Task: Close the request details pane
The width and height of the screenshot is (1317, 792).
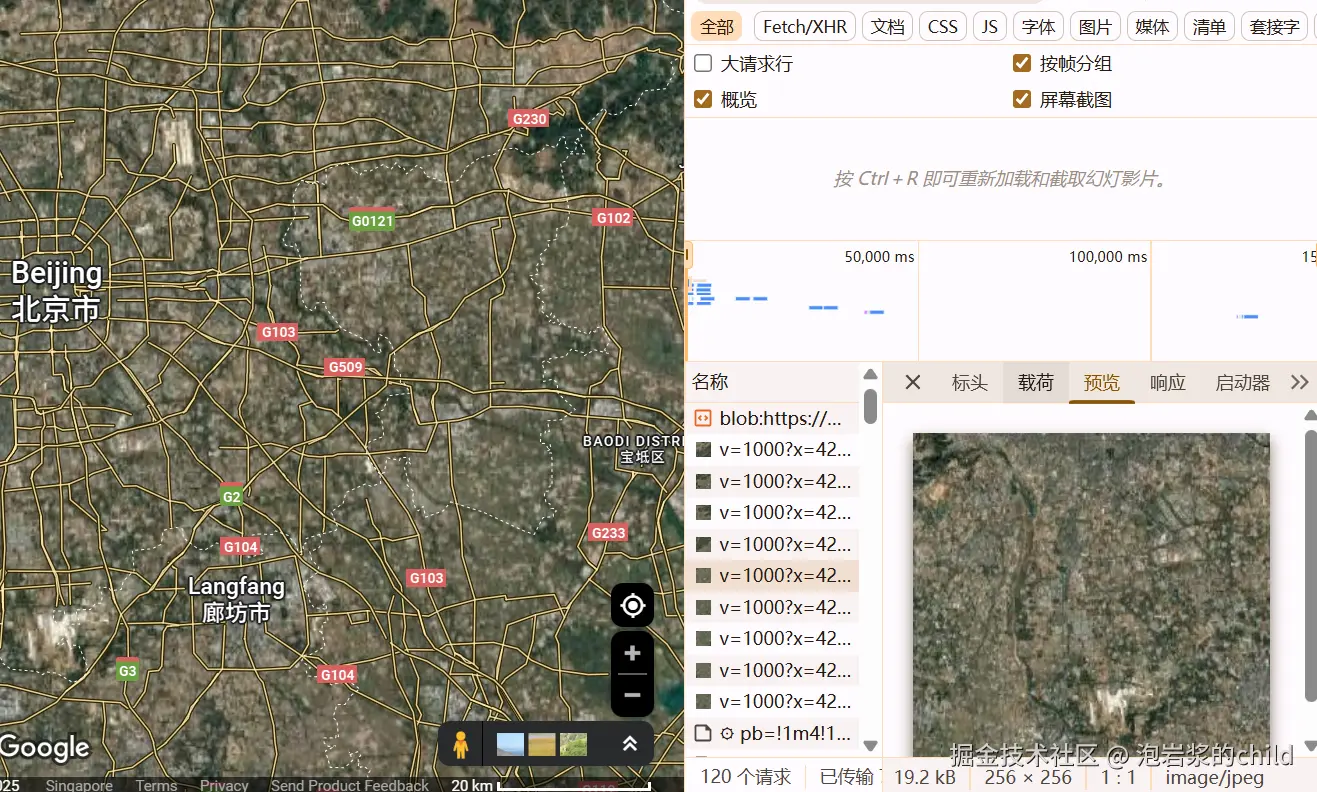Action: point(912,382)
